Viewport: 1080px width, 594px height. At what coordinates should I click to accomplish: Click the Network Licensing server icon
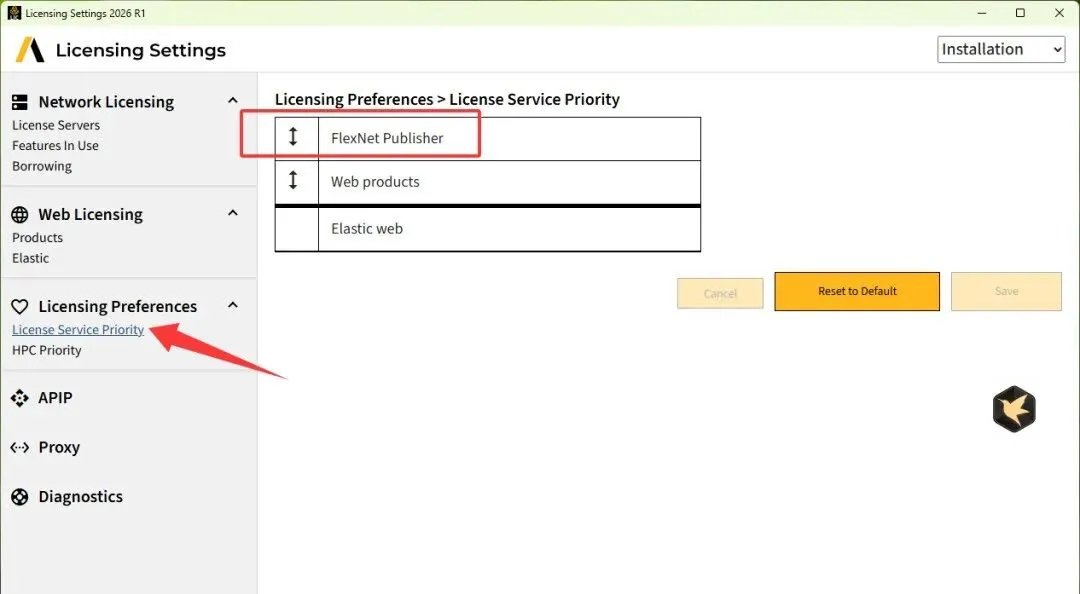[x=20, y=103]
